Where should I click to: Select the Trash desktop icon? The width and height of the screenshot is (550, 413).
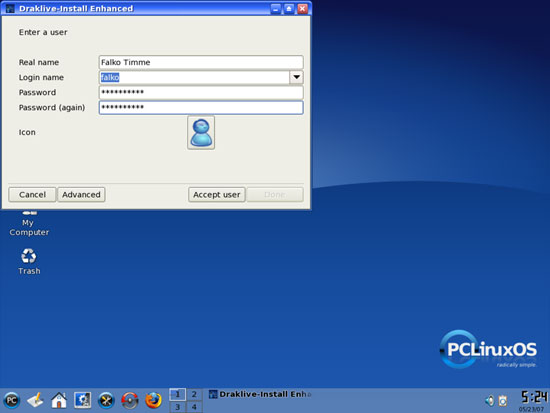[29, 261]
